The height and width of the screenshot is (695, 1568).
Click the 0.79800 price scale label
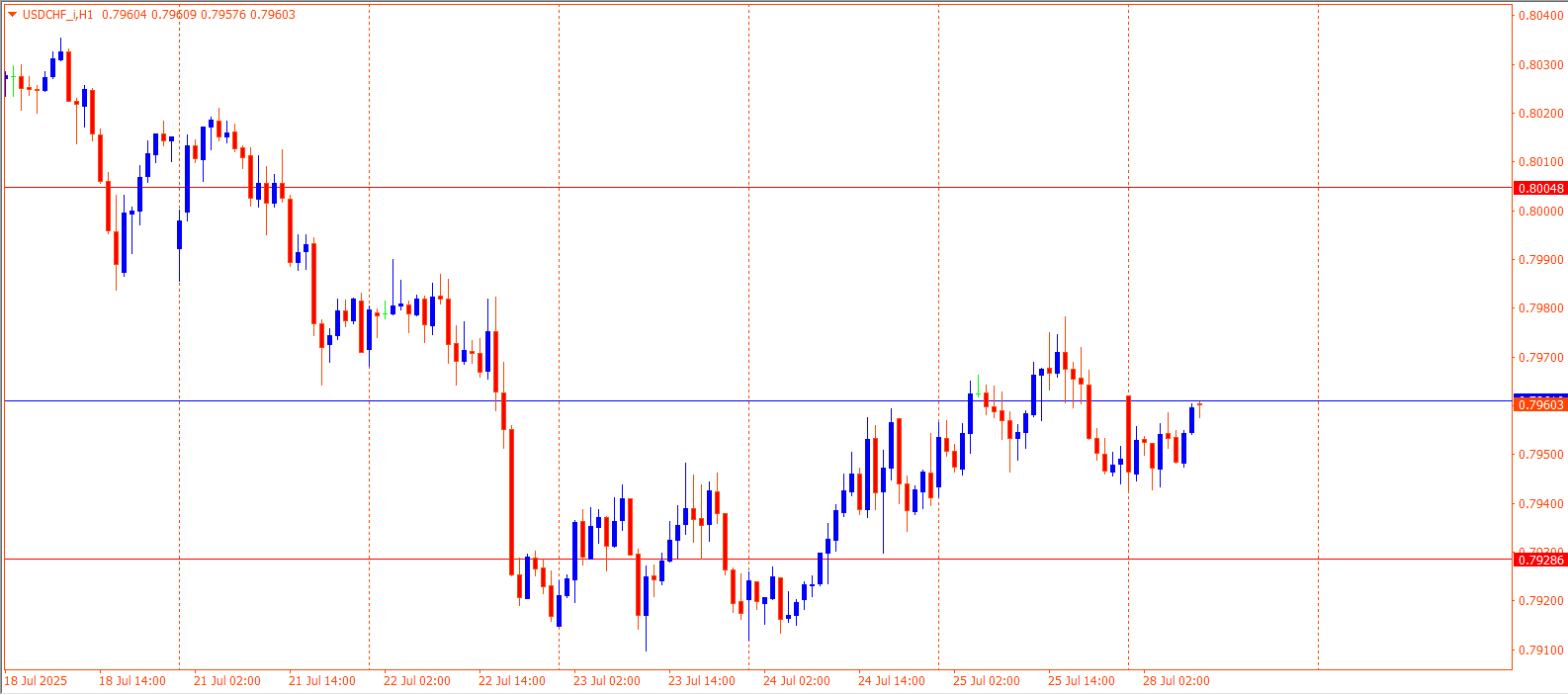(x=1540, y=308)
